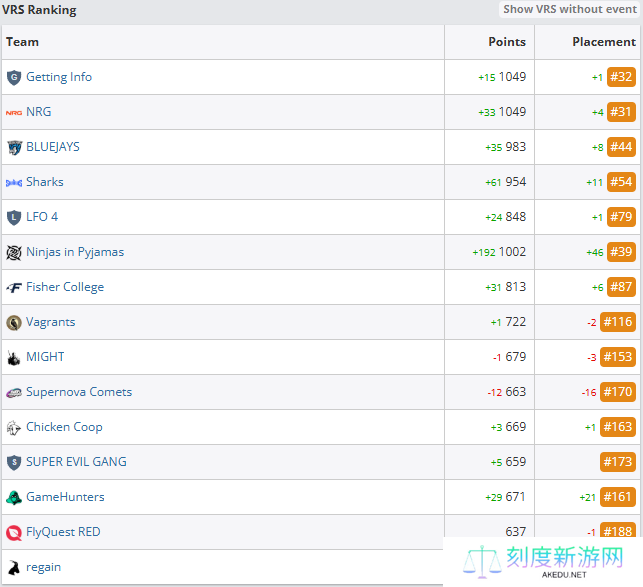The image size is (643, 587).
Task: Click the Getting Info team logo
Action: [14, 78]
